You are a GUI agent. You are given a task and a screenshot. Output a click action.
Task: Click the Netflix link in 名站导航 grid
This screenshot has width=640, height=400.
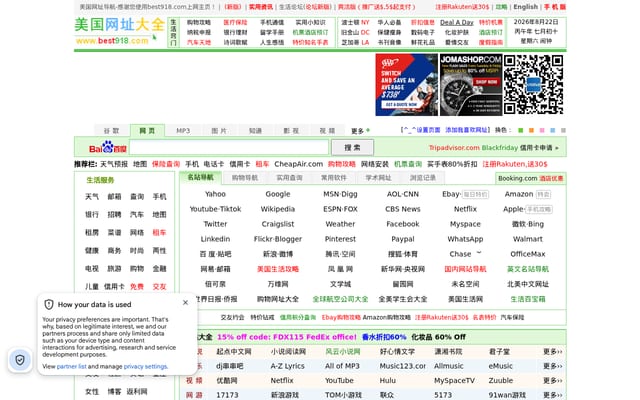(465, 209)
